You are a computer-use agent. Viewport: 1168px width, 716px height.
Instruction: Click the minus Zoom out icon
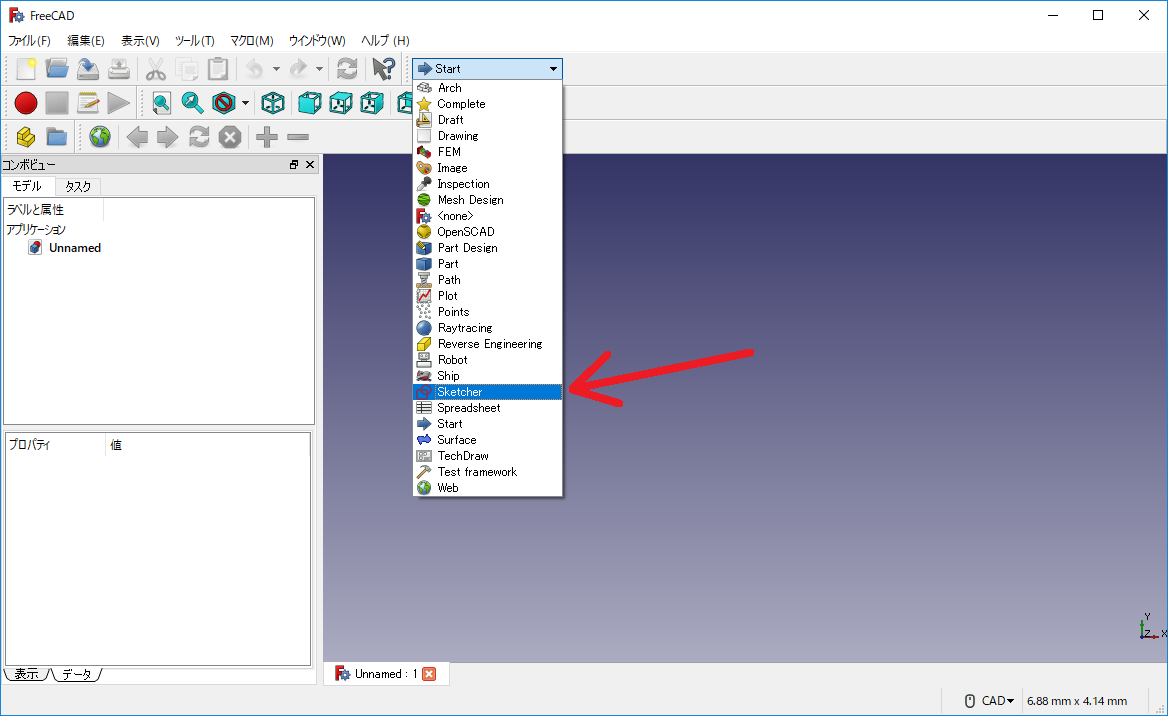click(x=298, y=137)
